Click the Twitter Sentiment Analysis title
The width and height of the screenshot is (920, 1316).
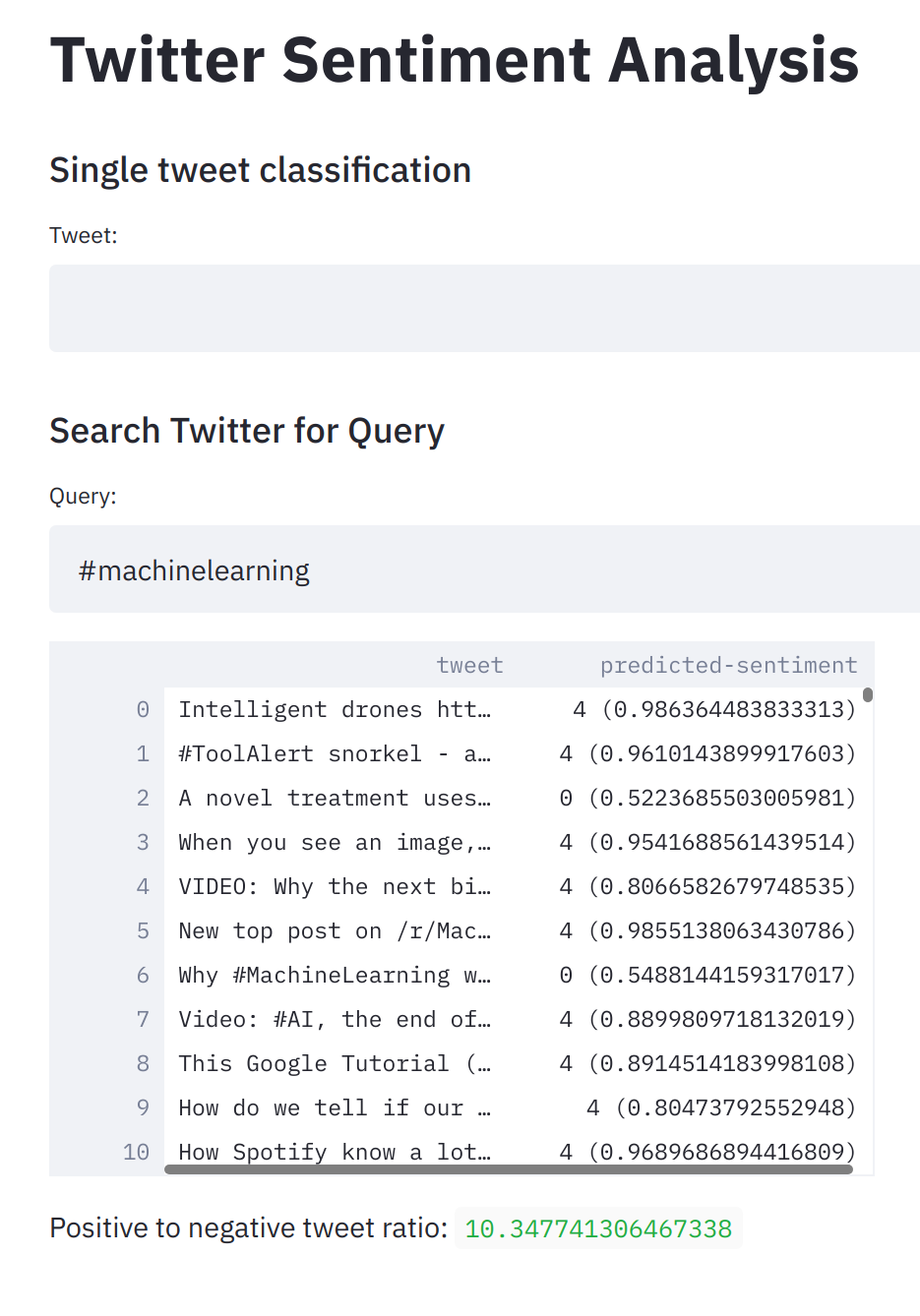click(455, 61)
